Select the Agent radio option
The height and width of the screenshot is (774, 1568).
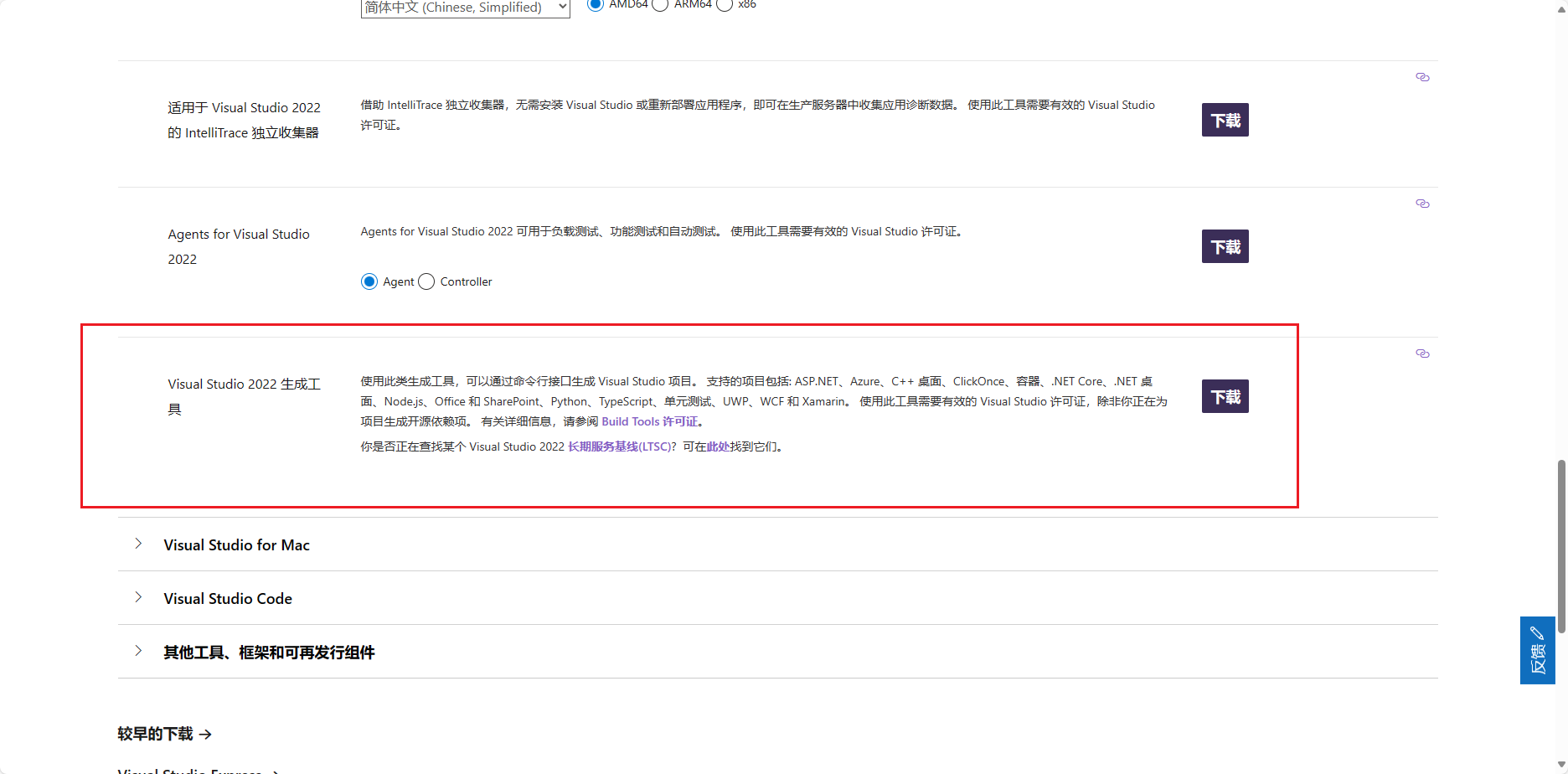coord(369,281)
